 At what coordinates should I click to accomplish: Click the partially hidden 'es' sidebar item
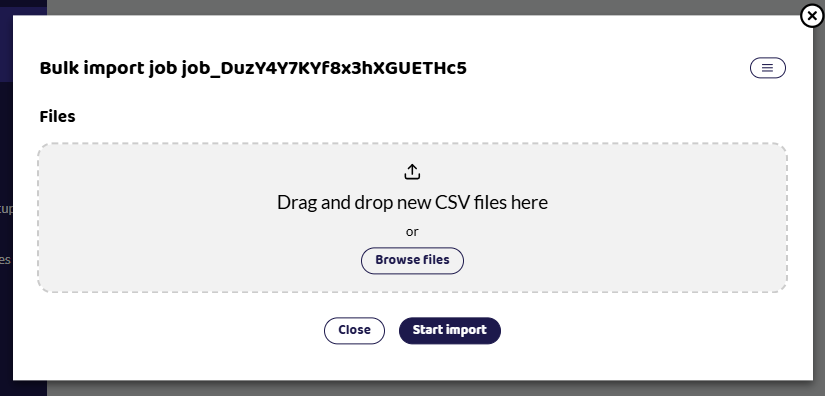[5, 260]
